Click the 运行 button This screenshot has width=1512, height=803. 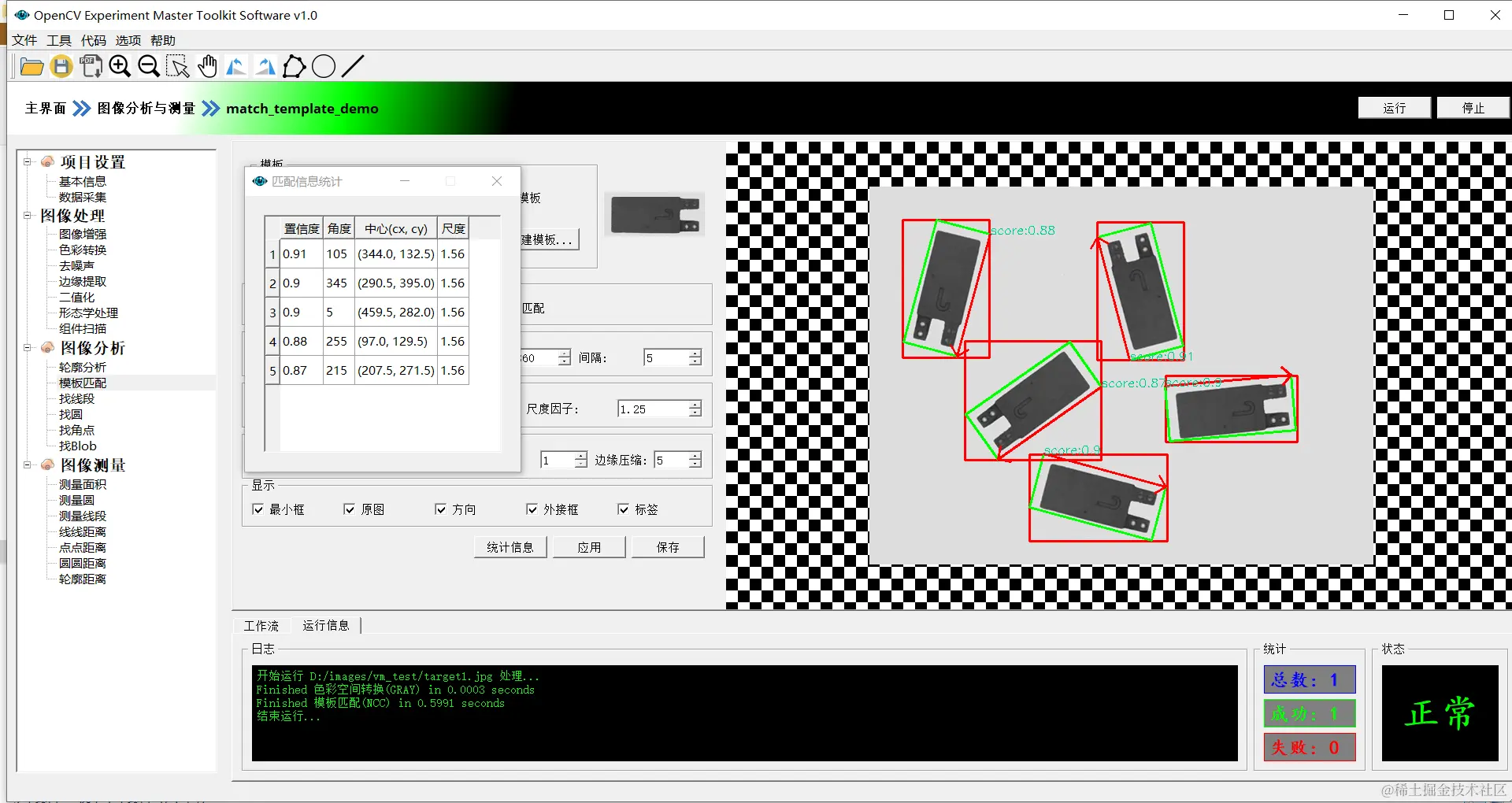point(1394,108)
